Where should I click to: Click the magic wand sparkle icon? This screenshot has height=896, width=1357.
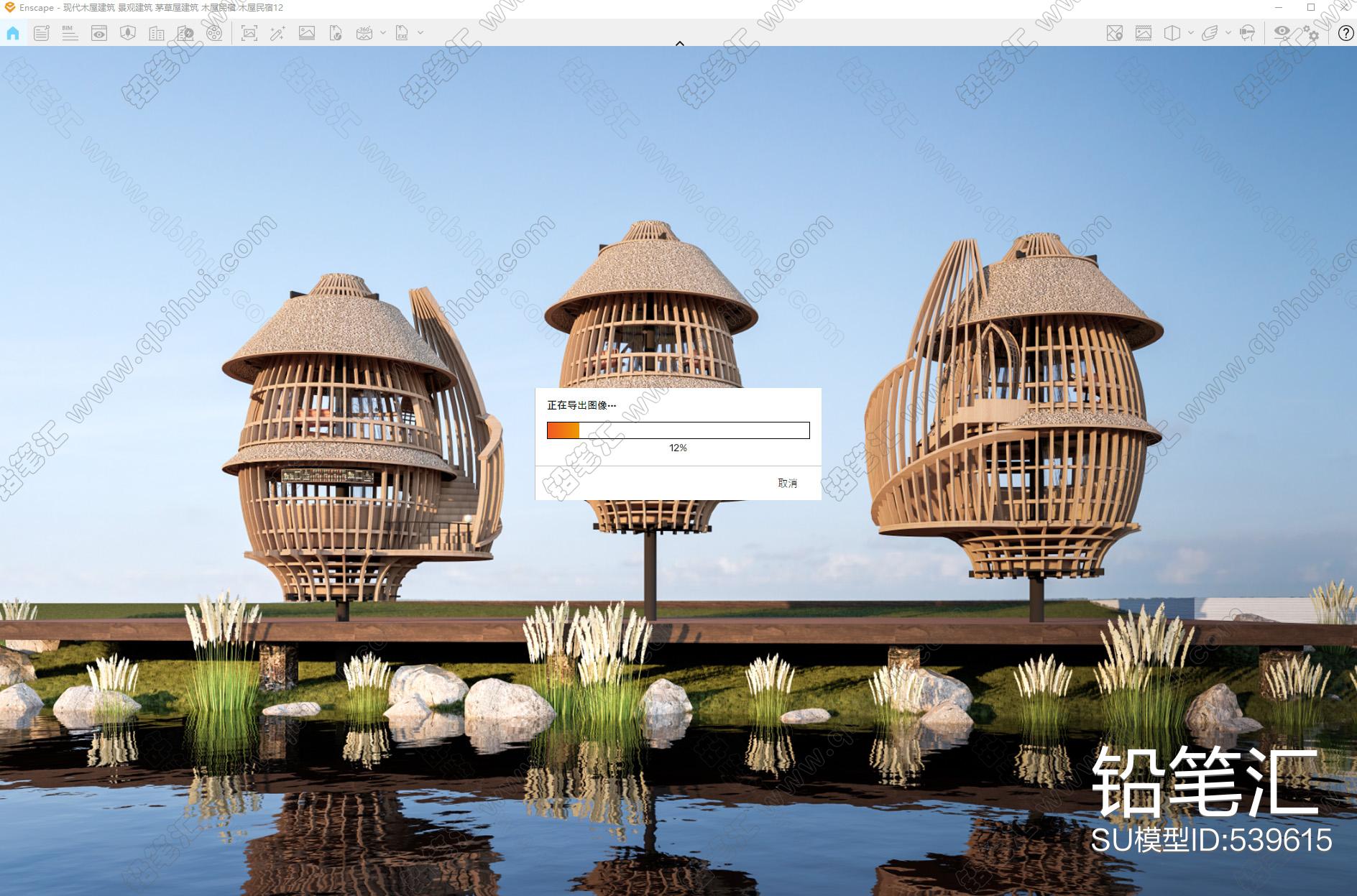(277, 33)
